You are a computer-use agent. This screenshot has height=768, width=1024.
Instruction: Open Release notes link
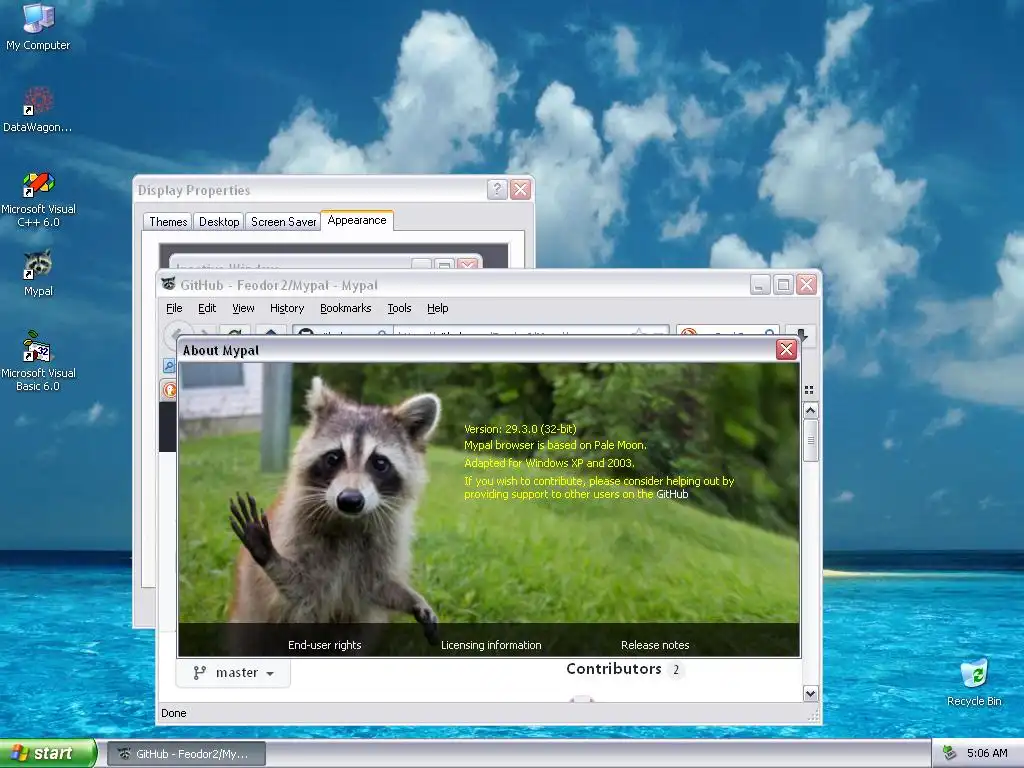tap(655, 645)
